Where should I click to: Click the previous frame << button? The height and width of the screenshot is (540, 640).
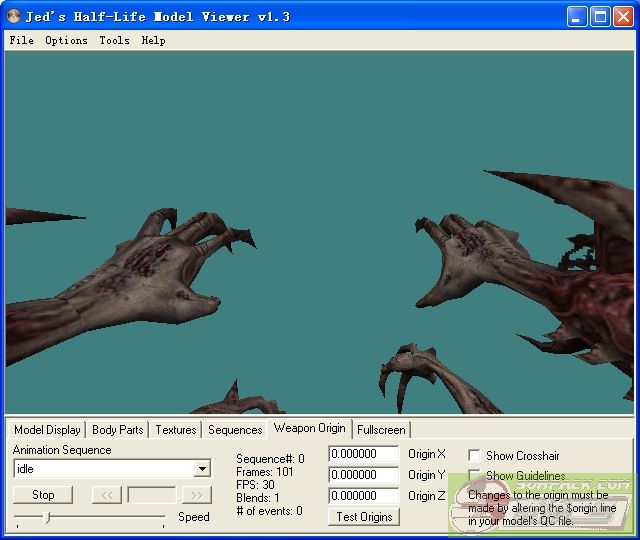coord(106,495)
